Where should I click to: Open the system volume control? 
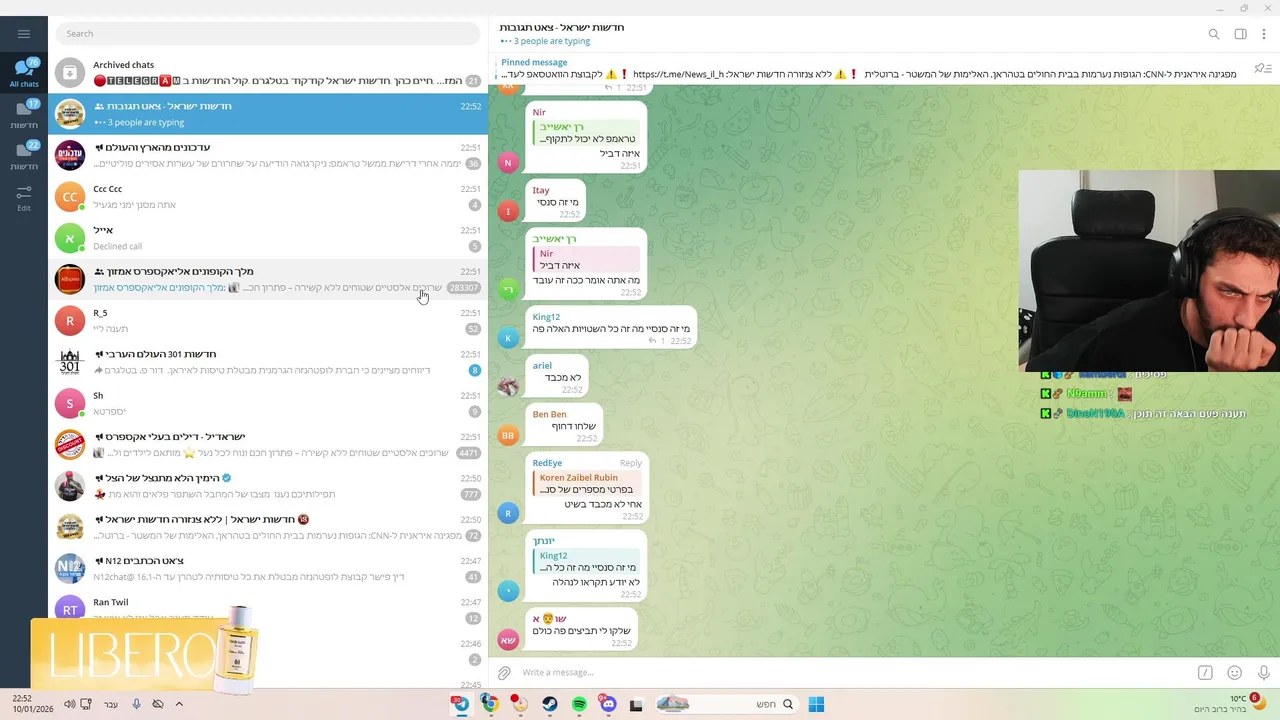[x=70, y=704]
